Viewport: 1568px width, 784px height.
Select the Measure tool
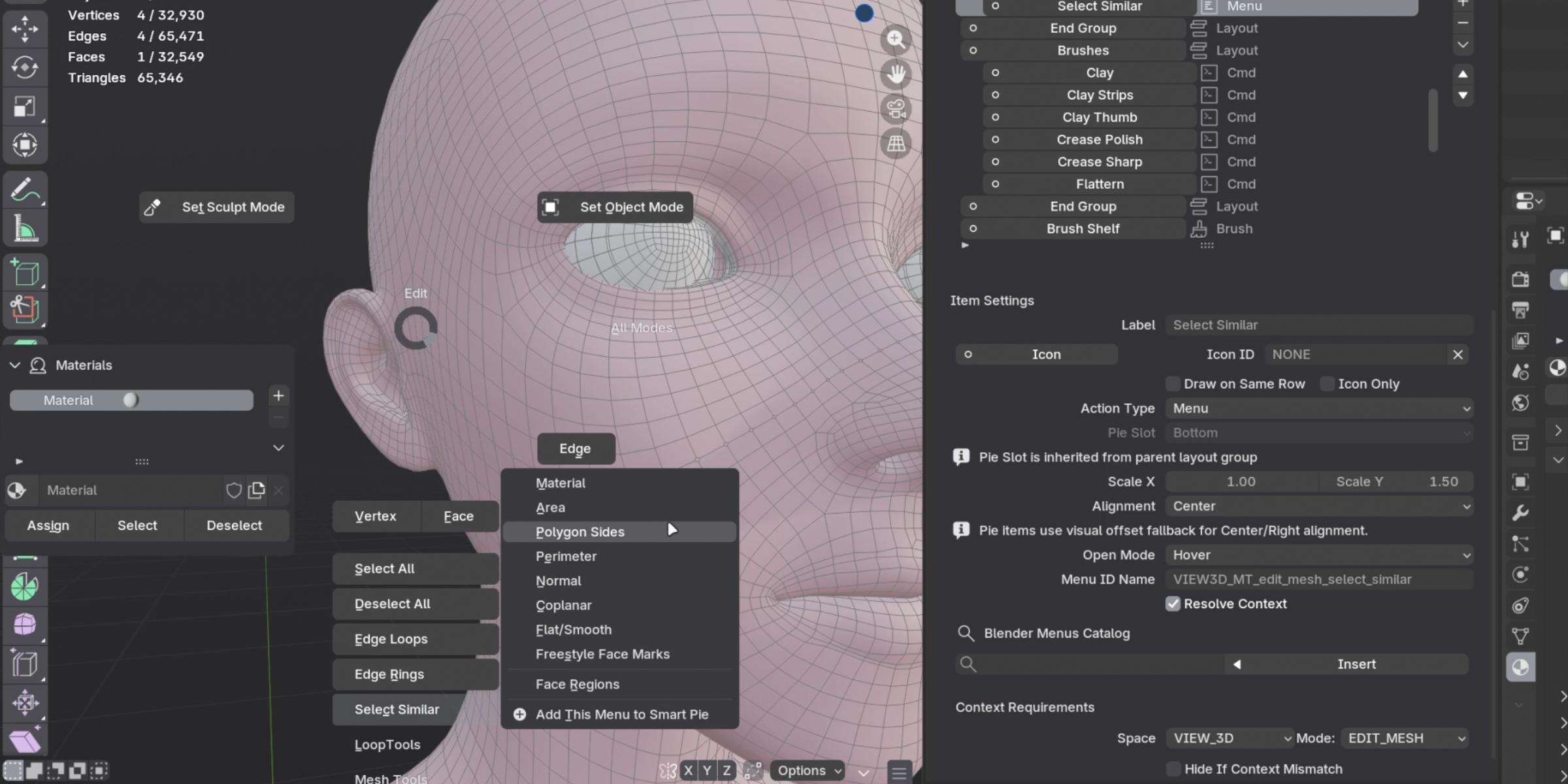25,229
